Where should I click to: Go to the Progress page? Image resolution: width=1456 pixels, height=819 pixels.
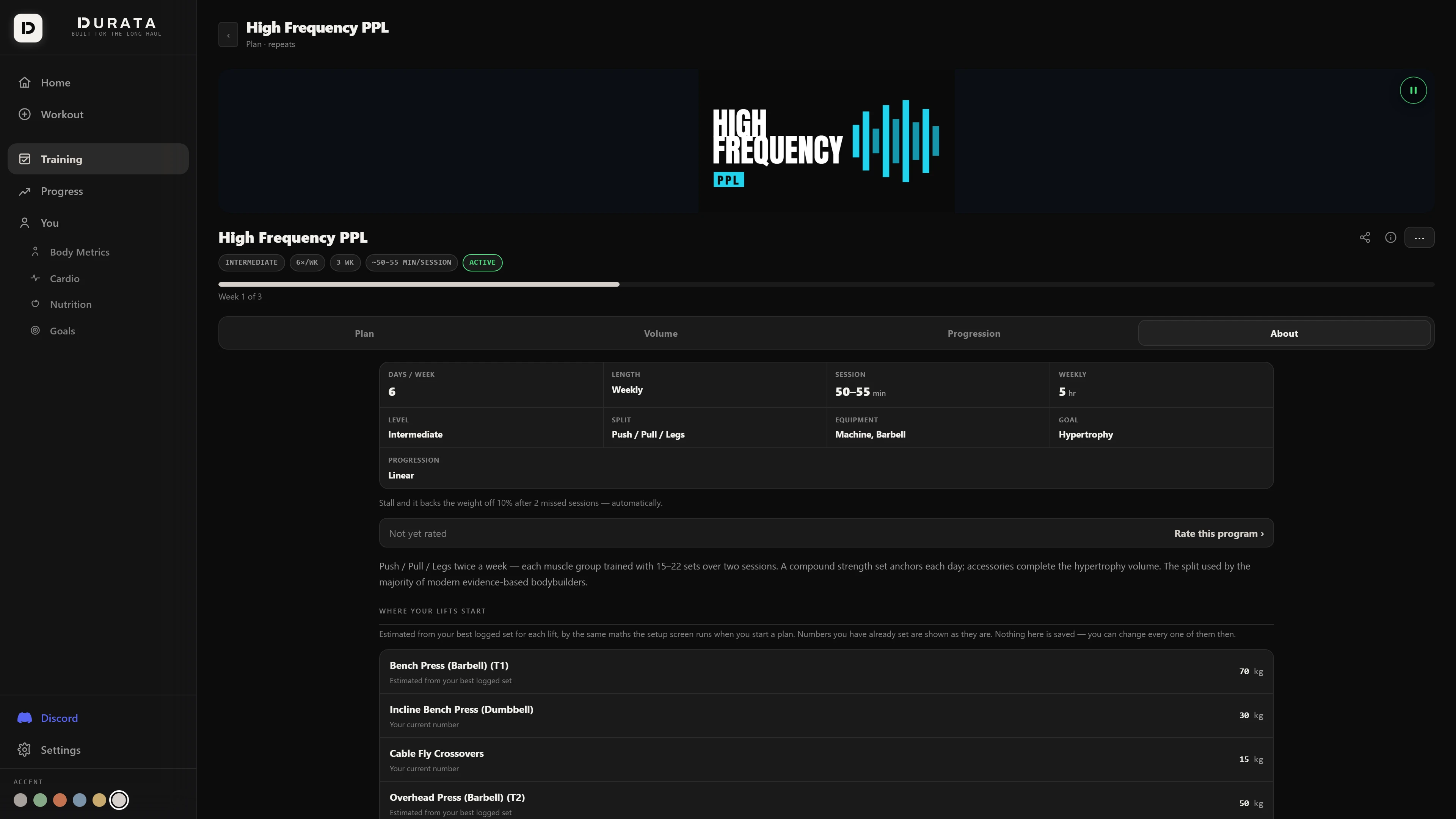(x=98, y=191)
